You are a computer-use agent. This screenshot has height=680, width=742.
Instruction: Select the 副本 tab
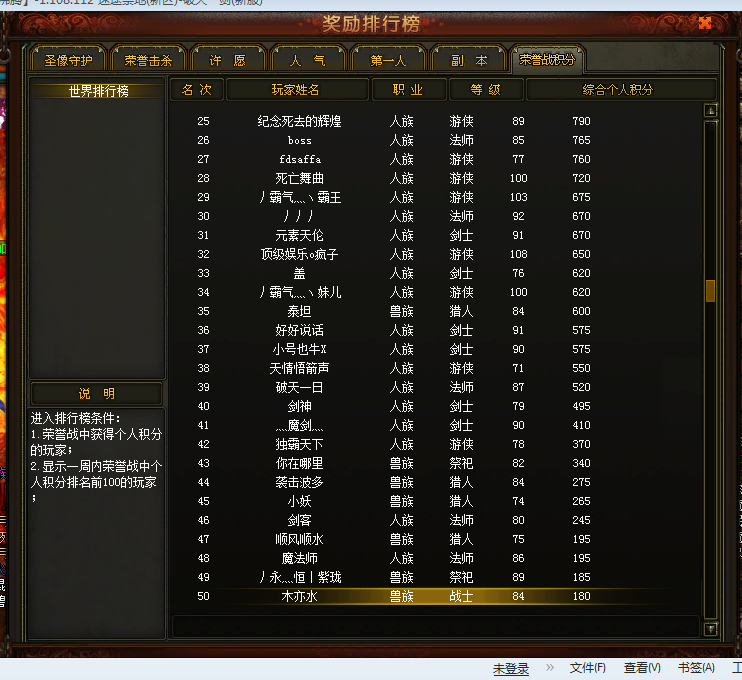[469, 60]
